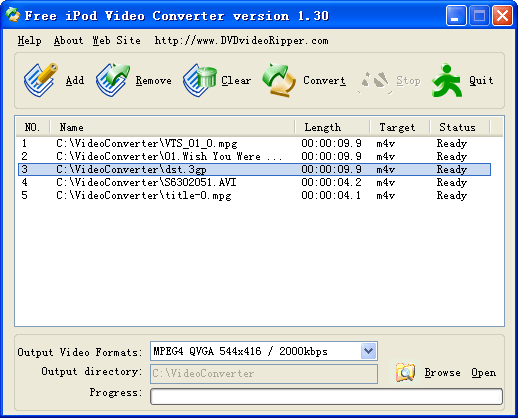Open the About menu
The height and width of the screenshot is (418, 518).
(68, 41)
